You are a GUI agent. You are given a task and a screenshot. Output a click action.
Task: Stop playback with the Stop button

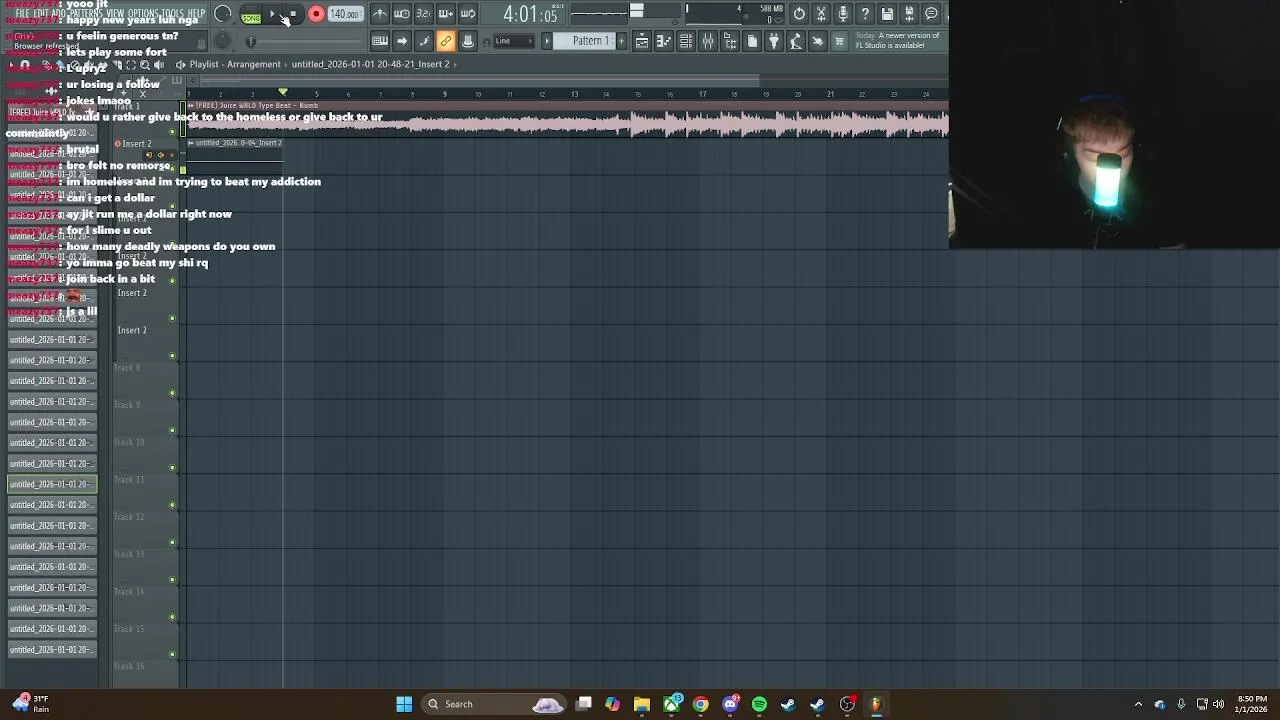point(293,14)
